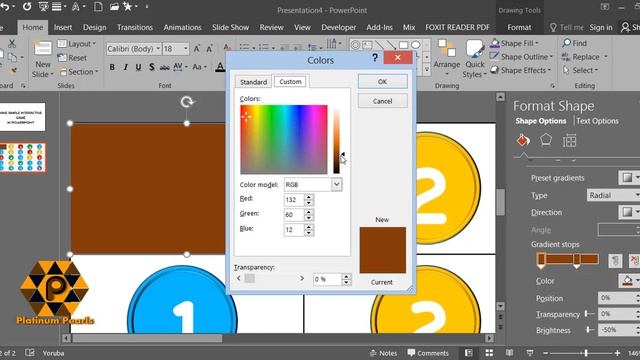Image resolution: width=640 pixels, height=360 pixels.
Task: Click the Red value field showing 132
Action: 294,200
